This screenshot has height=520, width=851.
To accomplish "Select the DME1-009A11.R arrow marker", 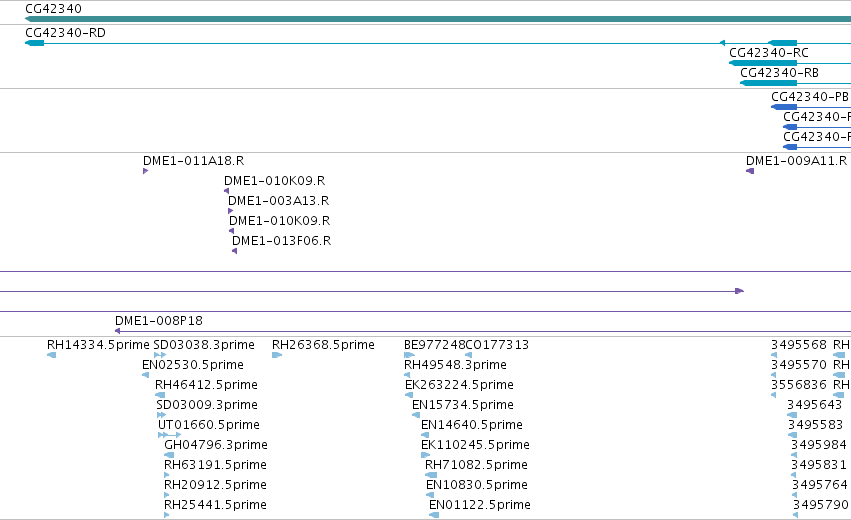I will (x=750, y=171).
